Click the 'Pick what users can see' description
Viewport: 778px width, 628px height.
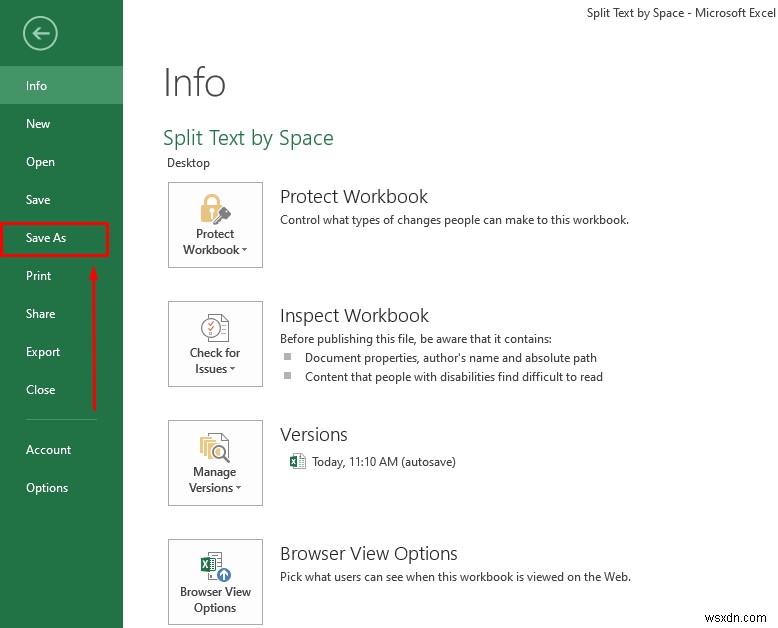coord(455,577)
